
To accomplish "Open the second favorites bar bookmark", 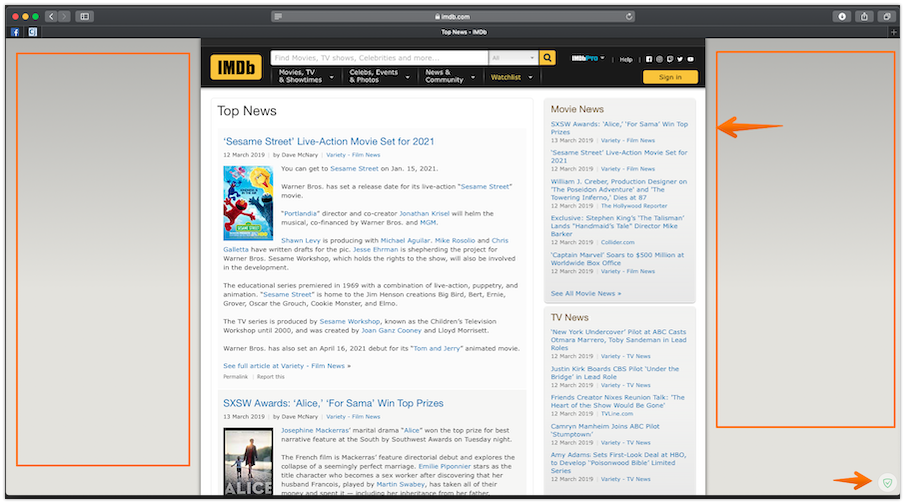I will (33, 32).
